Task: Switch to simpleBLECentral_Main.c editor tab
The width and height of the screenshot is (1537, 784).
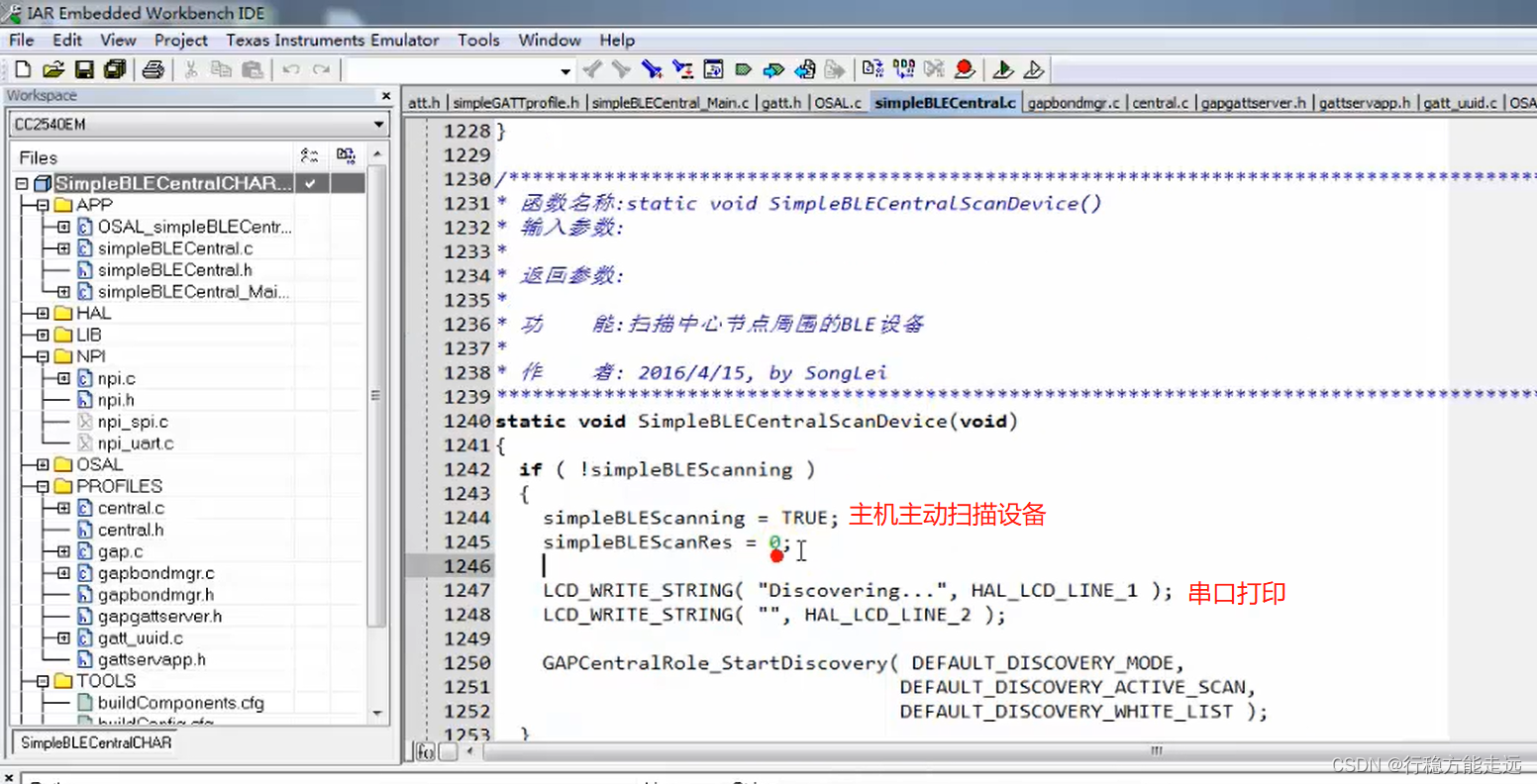Action: tap(670, 103)
